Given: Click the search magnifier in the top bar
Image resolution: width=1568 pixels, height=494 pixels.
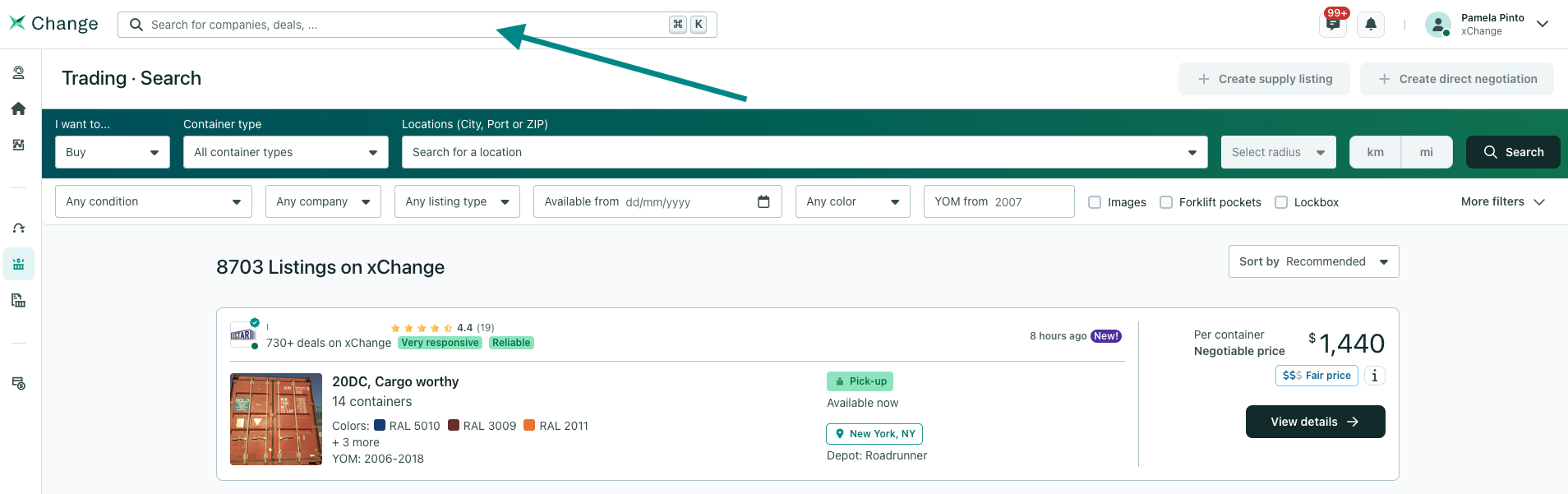Looking at the screenshot, I should click(136, 25).
